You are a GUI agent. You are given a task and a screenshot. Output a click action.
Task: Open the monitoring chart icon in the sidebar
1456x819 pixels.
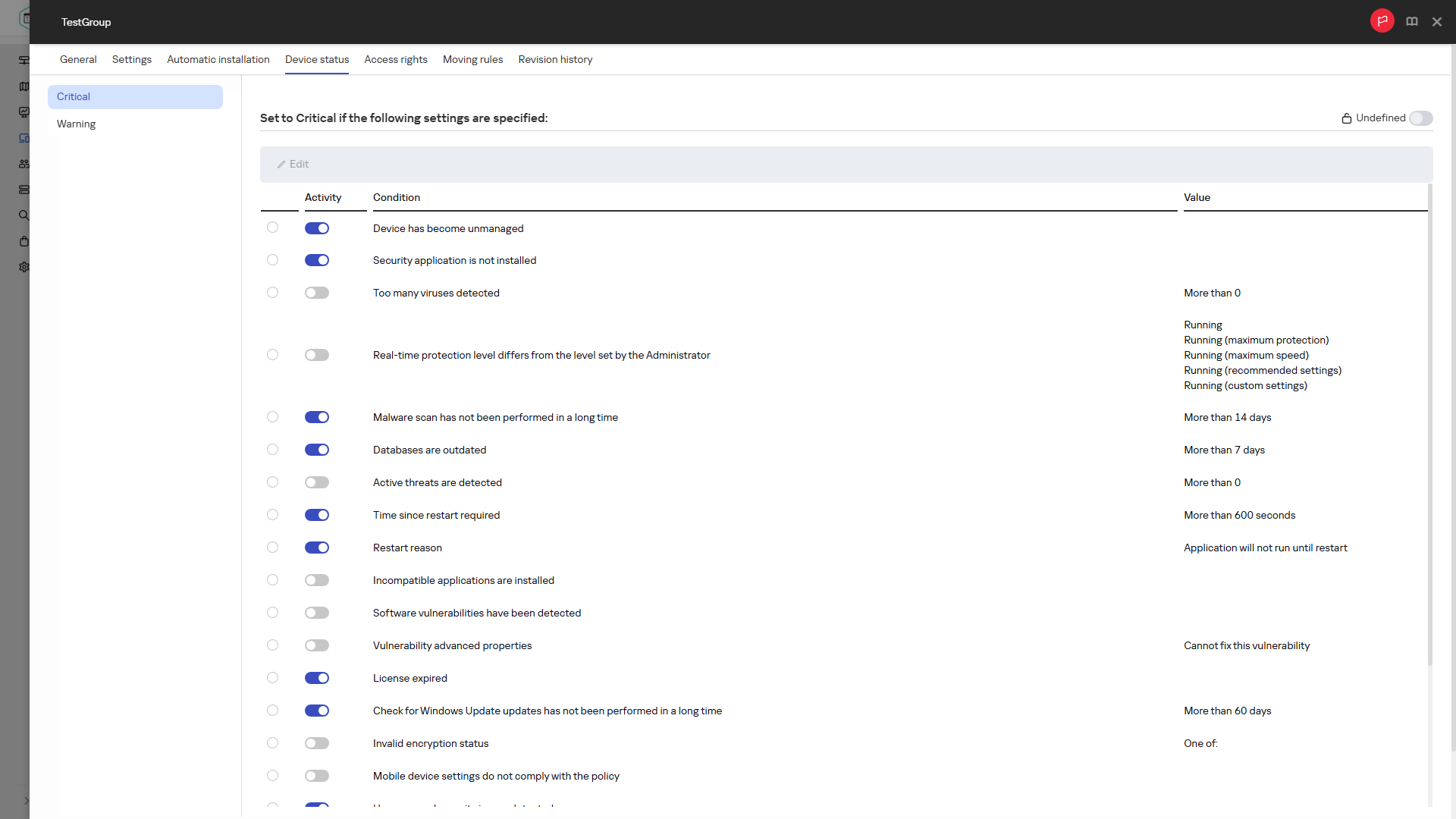tap(24, 112)
